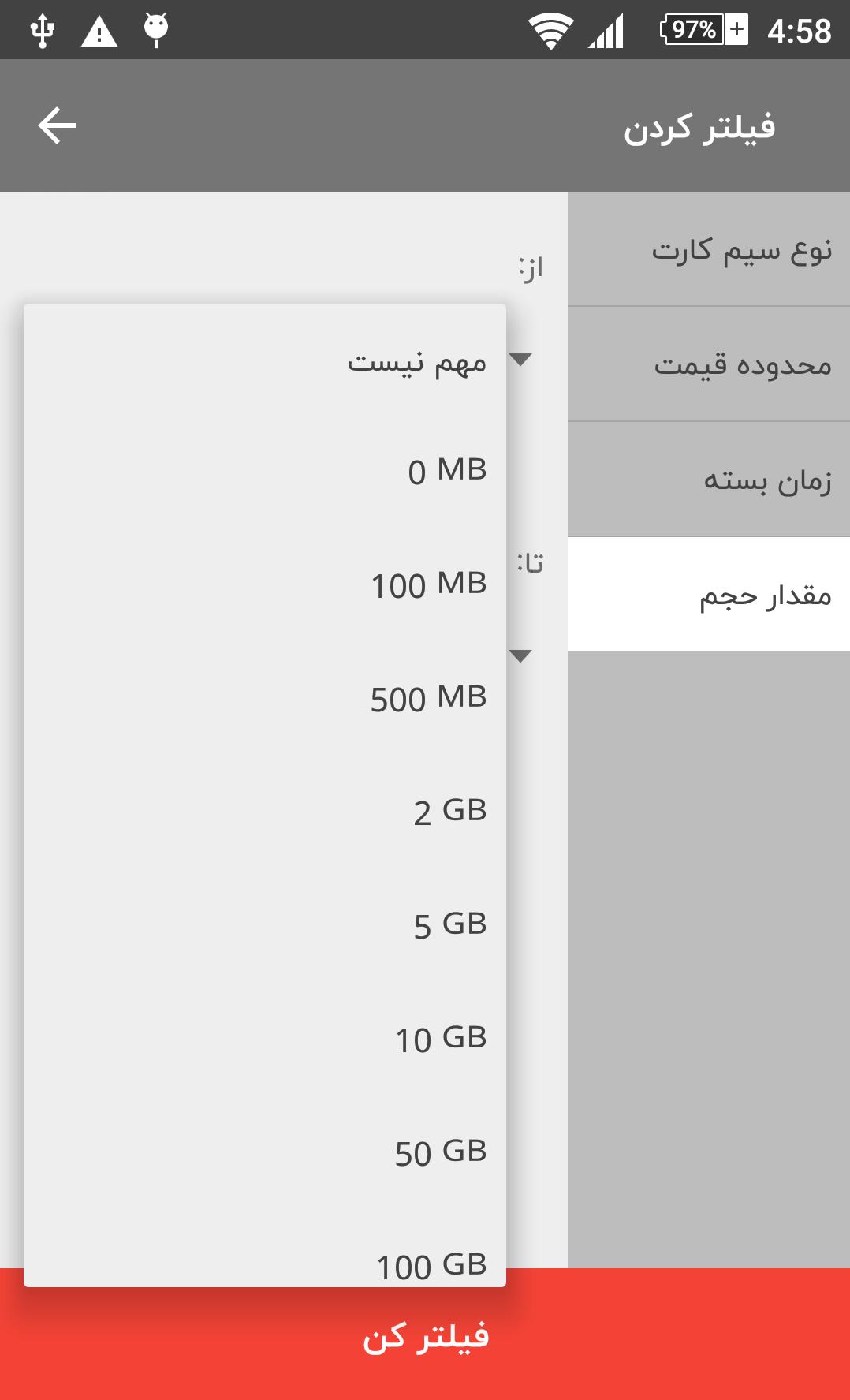
Task: Select the 10 GB volume option
Action: (x=265, y=1040)
